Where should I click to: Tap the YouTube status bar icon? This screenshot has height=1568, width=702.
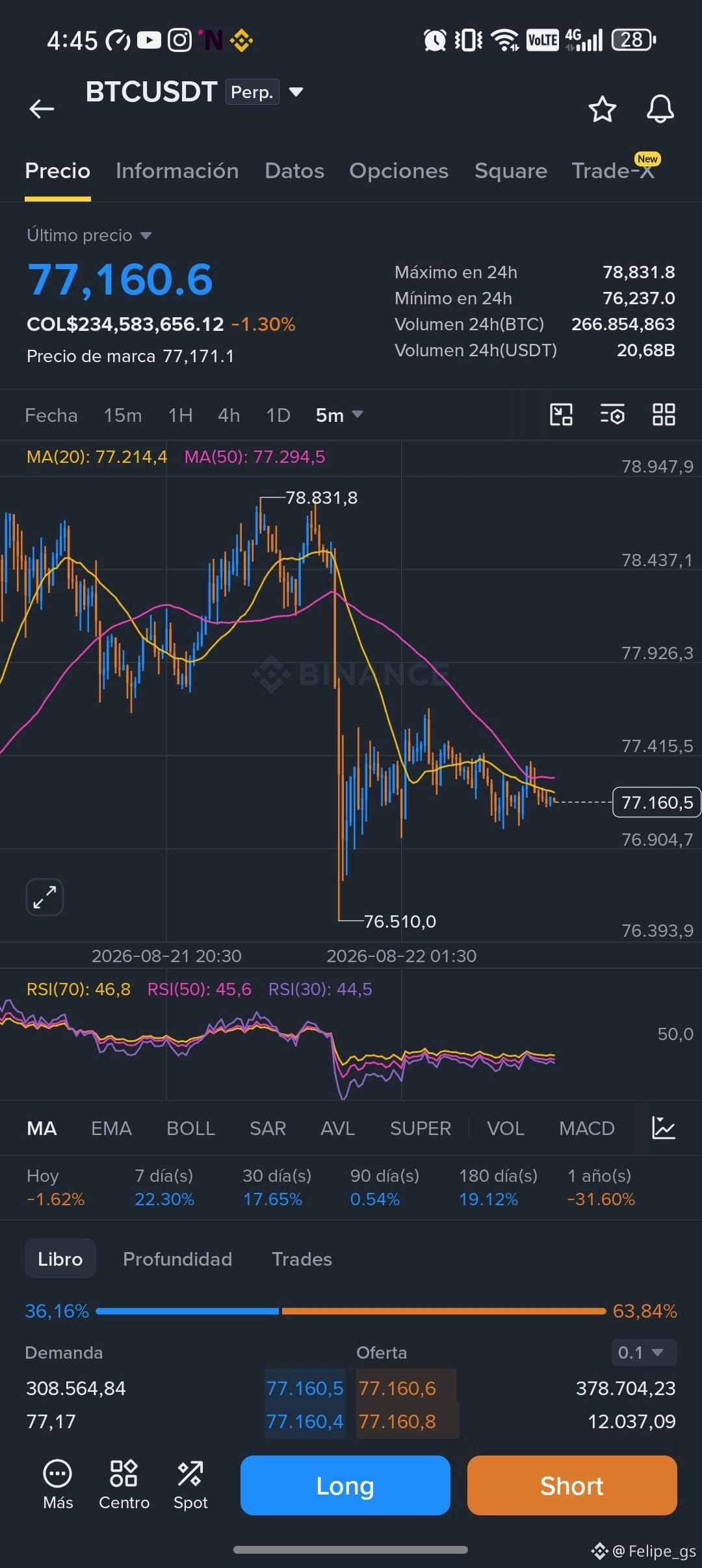point(149,40)
